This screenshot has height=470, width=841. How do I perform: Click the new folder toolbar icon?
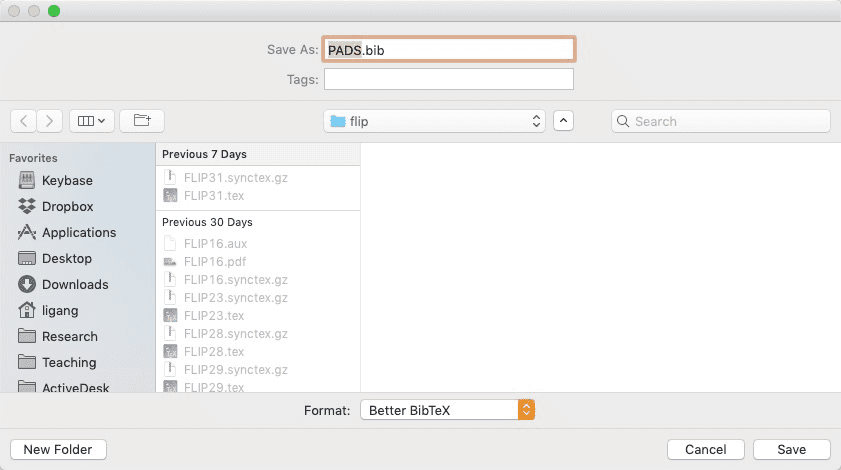coord(142,121)
